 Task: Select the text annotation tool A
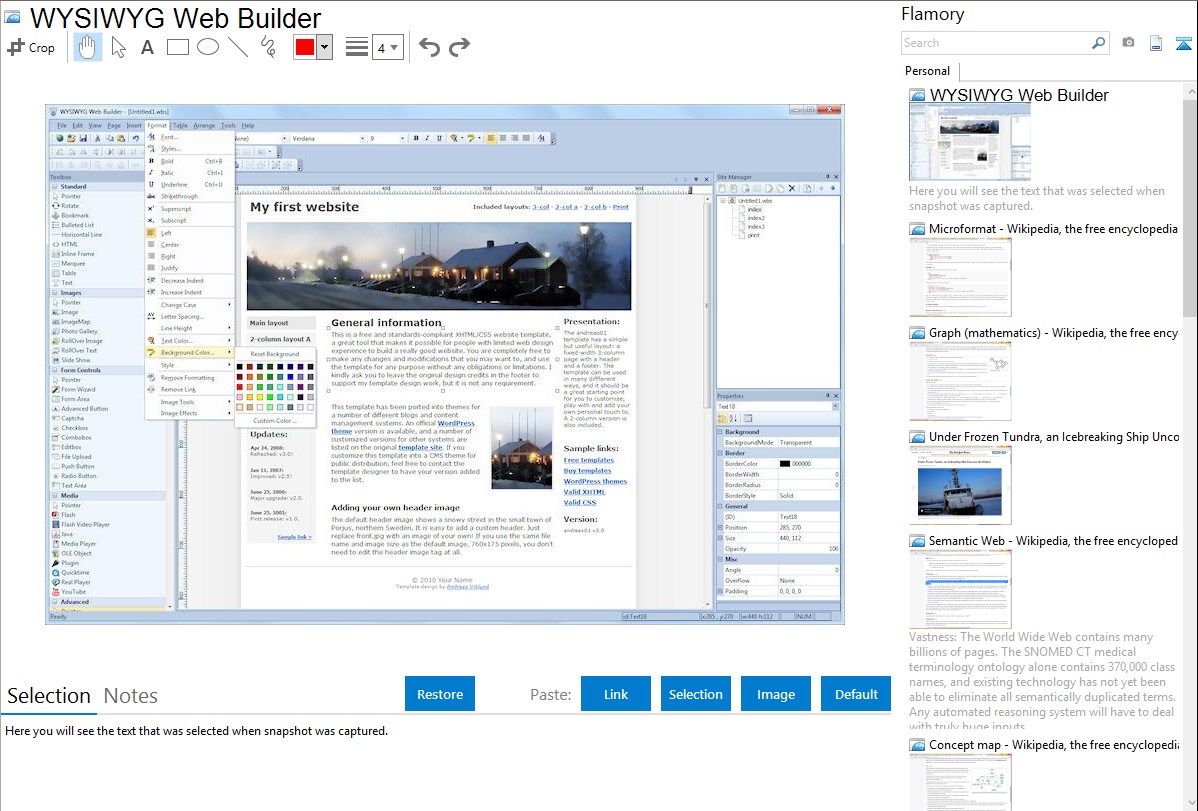pyautogui.click(x=147, y=47)
